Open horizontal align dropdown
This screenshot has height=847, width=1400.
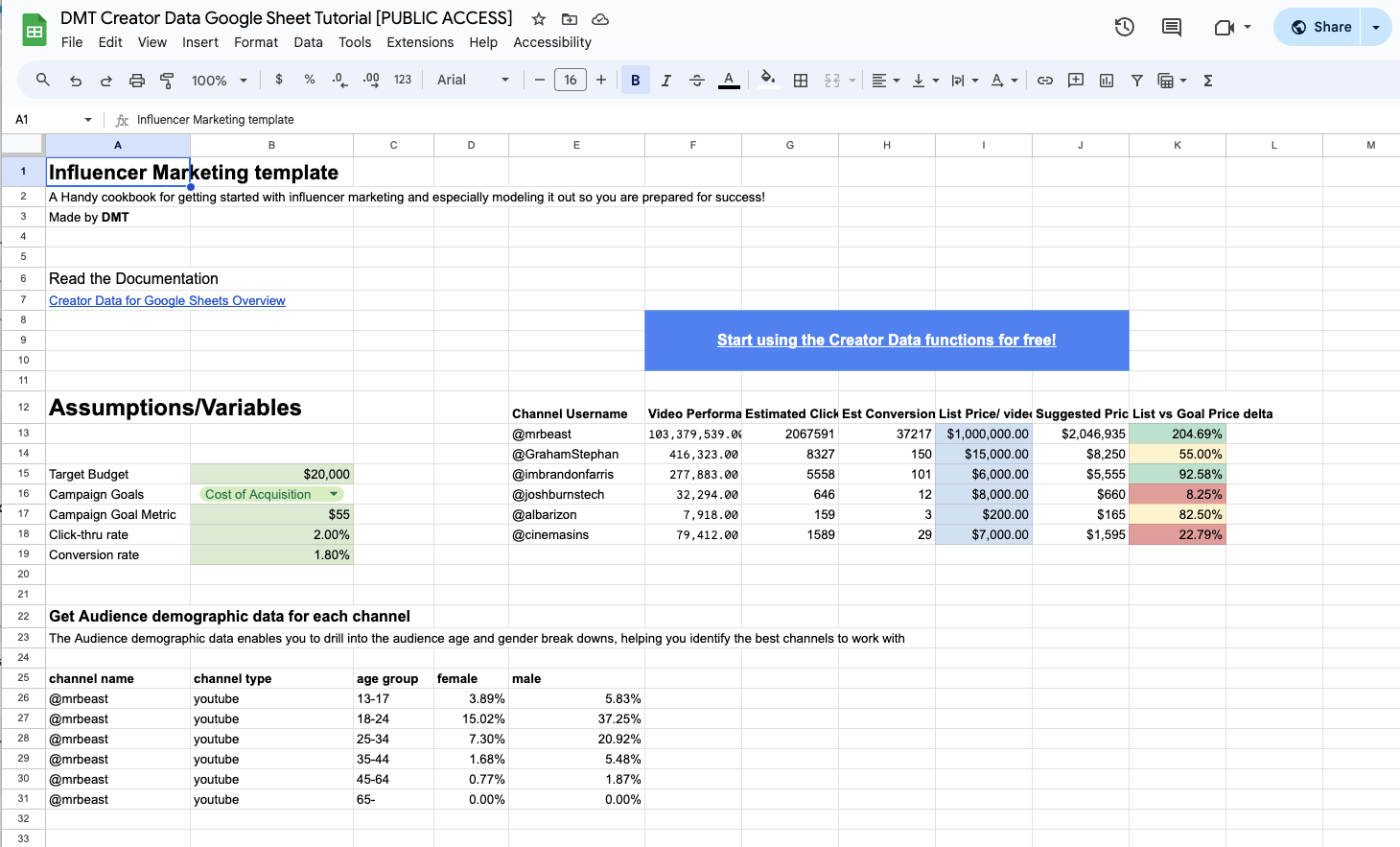point(885,81)
